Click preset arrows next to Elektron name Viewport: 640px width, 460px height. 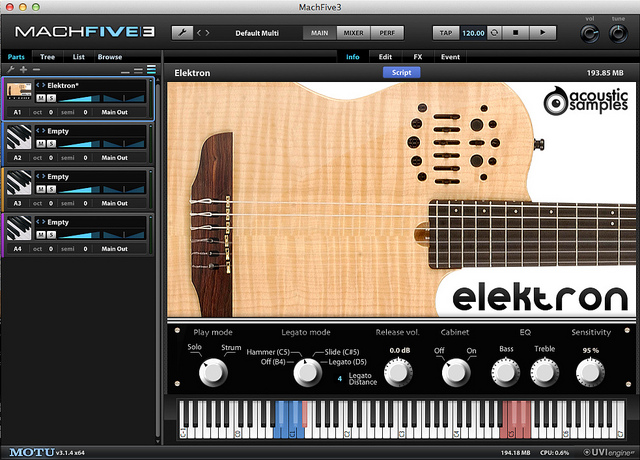[x=40, y=85]
